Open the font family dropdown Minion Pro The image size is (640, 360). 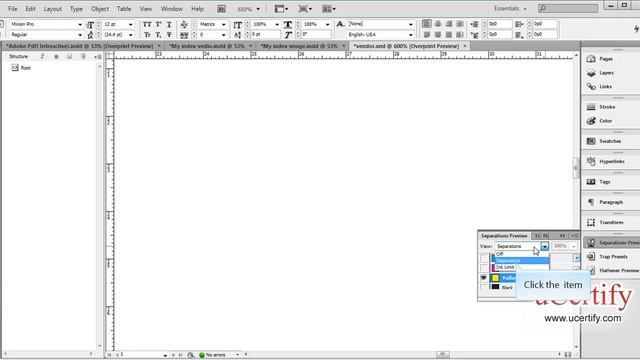[80, 24]
